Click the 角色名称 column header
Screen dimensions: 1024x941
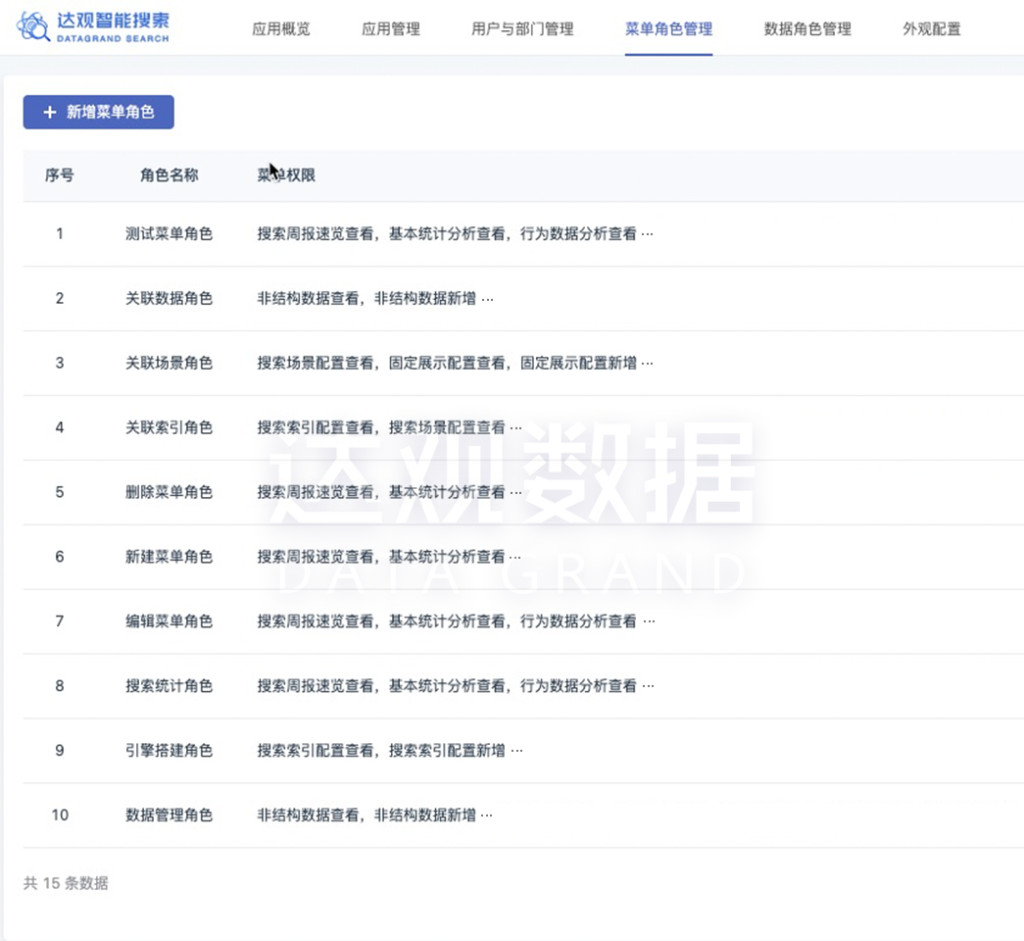click(x=169, y=175)
